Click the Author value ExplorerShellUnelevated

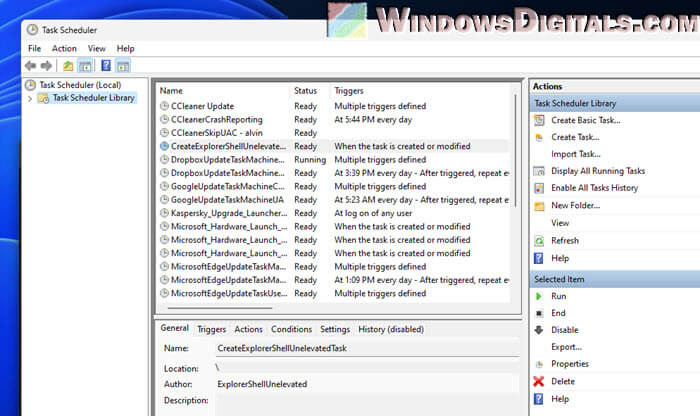(x=262, y=384)
